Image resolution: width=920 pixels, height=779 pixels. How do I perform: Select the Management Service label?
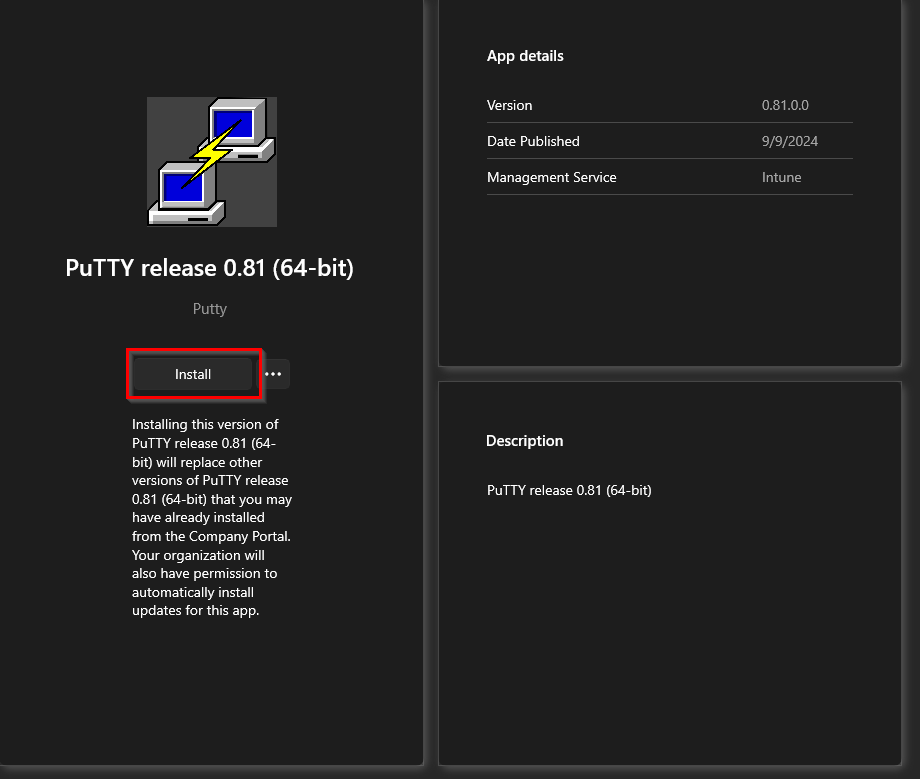coord(551,177)
